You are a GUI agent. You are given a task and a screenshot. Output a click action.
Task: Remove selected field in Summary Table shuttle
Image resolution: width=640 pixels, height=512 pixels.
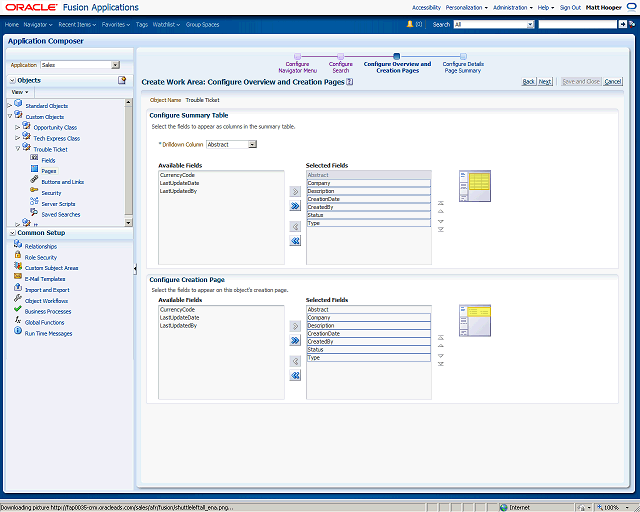[x=295, y=227]
